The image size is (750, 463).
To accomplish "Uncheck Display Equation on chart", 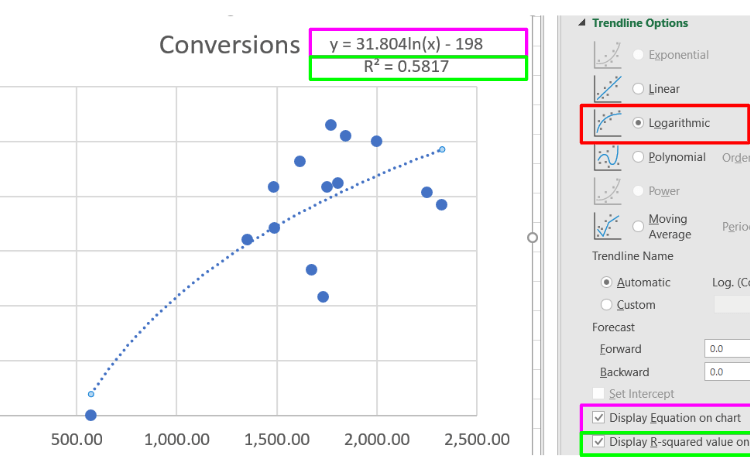I will [x=598, y=417].
